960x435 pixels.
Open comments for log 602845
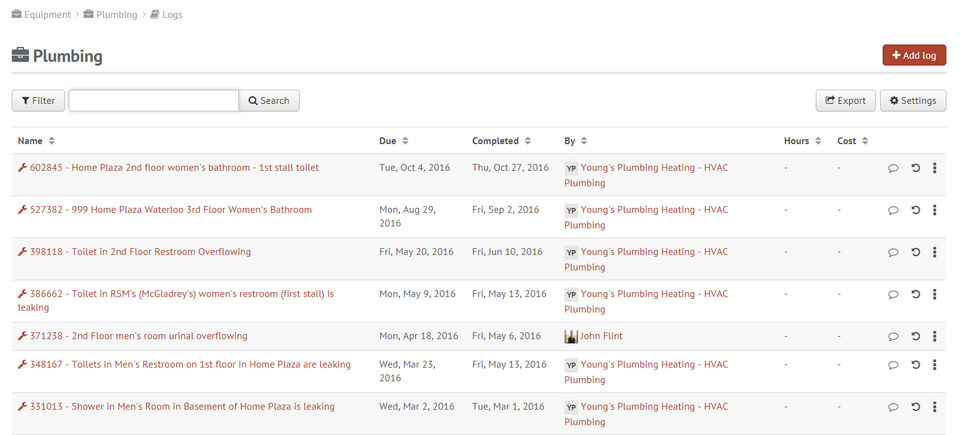coord(893,168)
